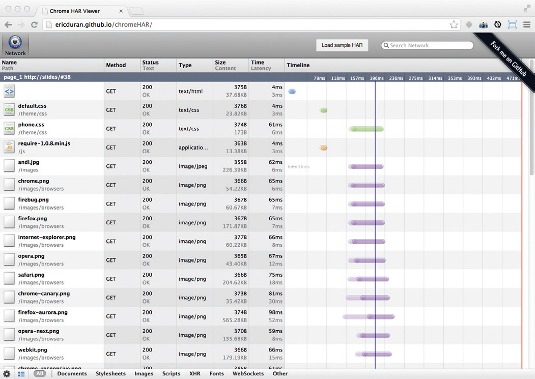This screenshot has width=535, height=379.
Task: Click the green timeline bar for phone.css
Action: coord(366,129)
